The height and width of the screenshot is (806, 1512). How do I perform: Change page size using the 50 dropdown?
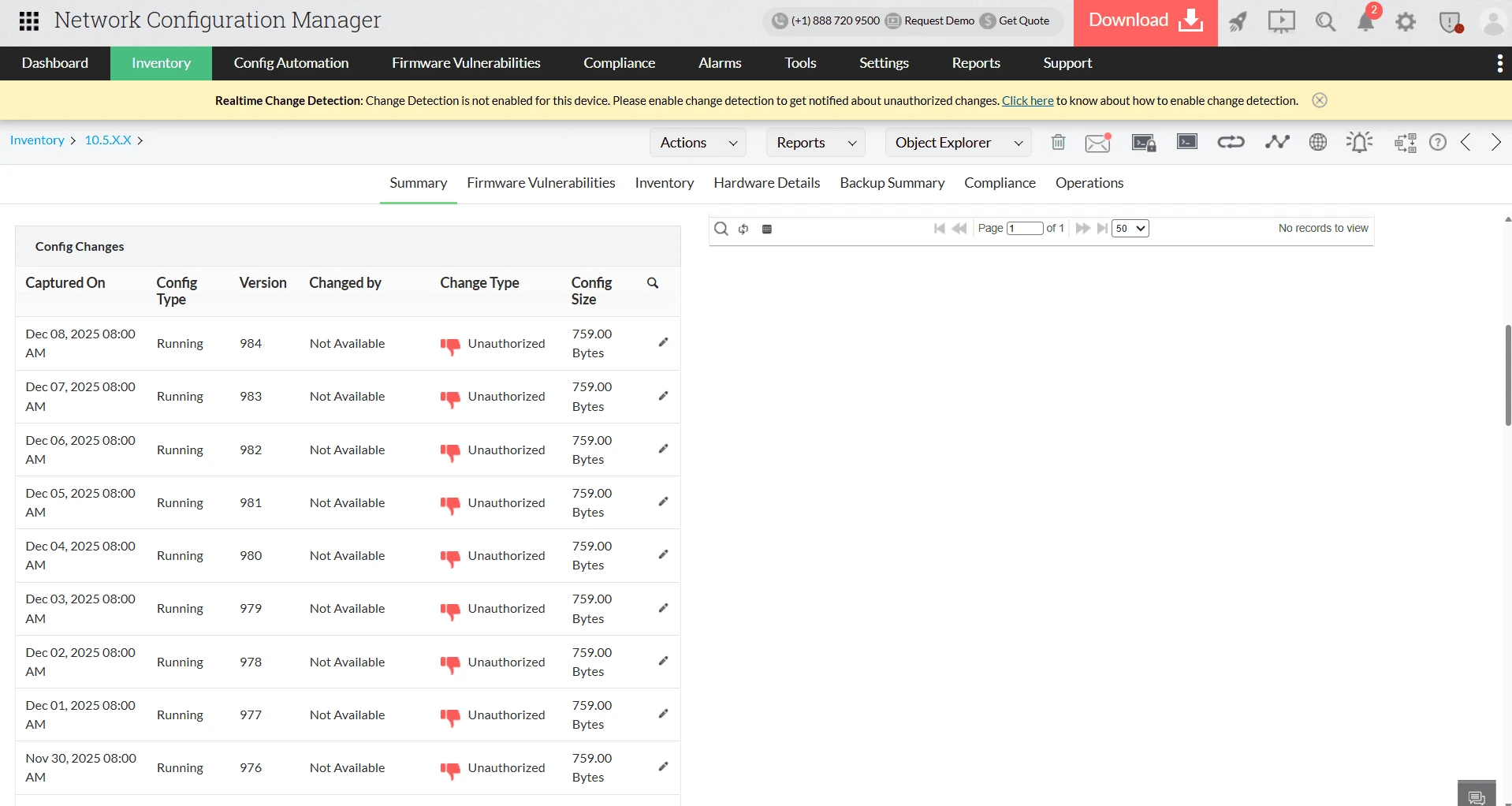[x=1130, y=228]
